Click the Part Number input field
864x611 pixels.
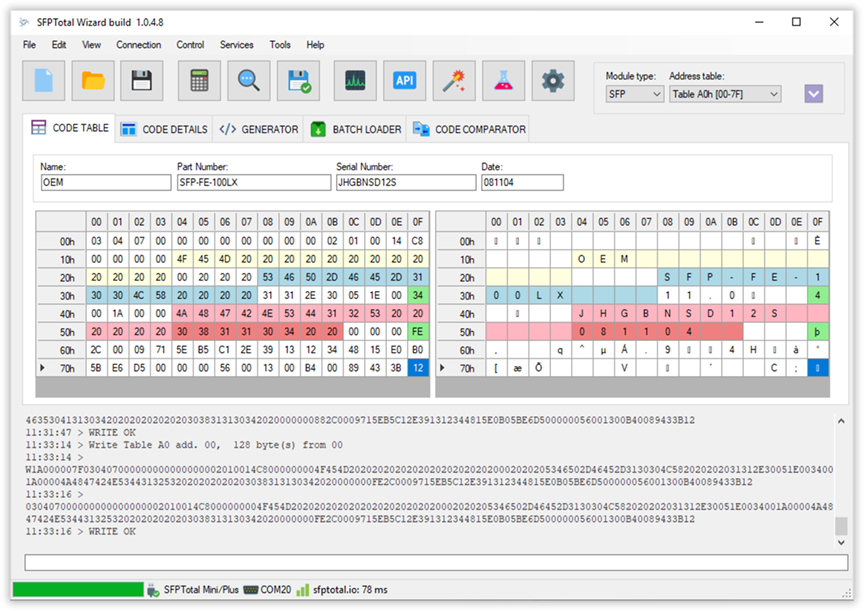(x=253, y=183)
